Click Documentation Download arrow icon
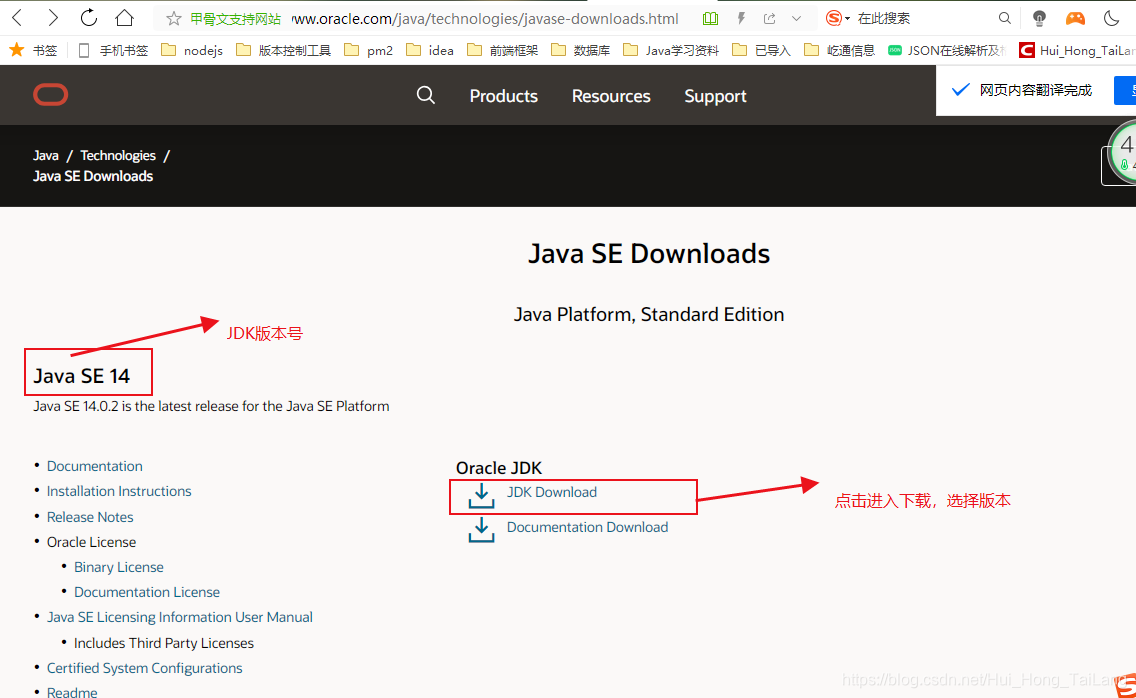The image size is (1136, 698). [481, 530]
